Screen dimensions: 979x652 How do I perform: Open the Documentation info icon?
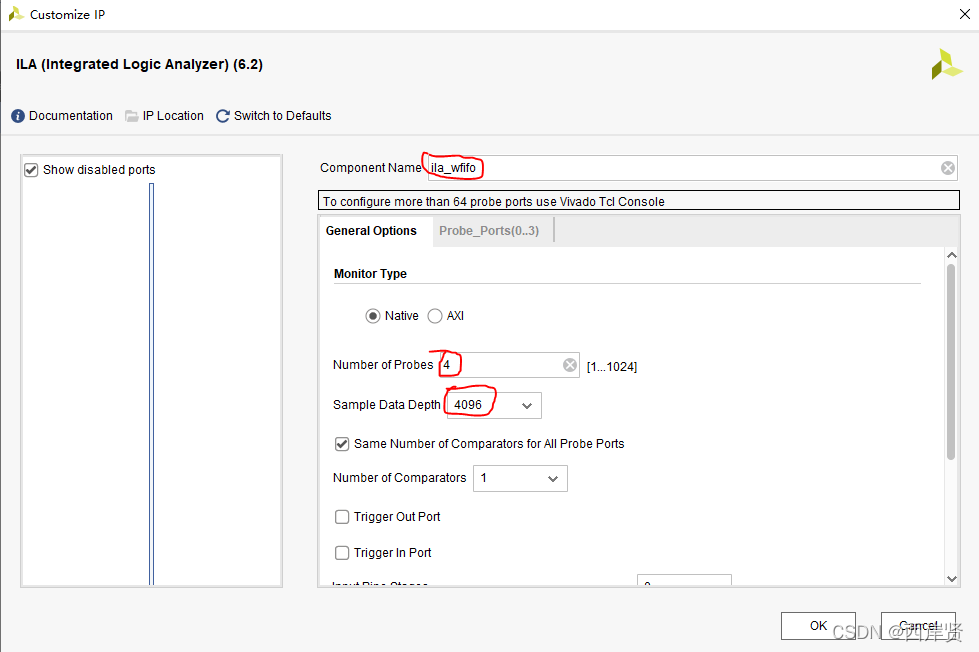17,116
